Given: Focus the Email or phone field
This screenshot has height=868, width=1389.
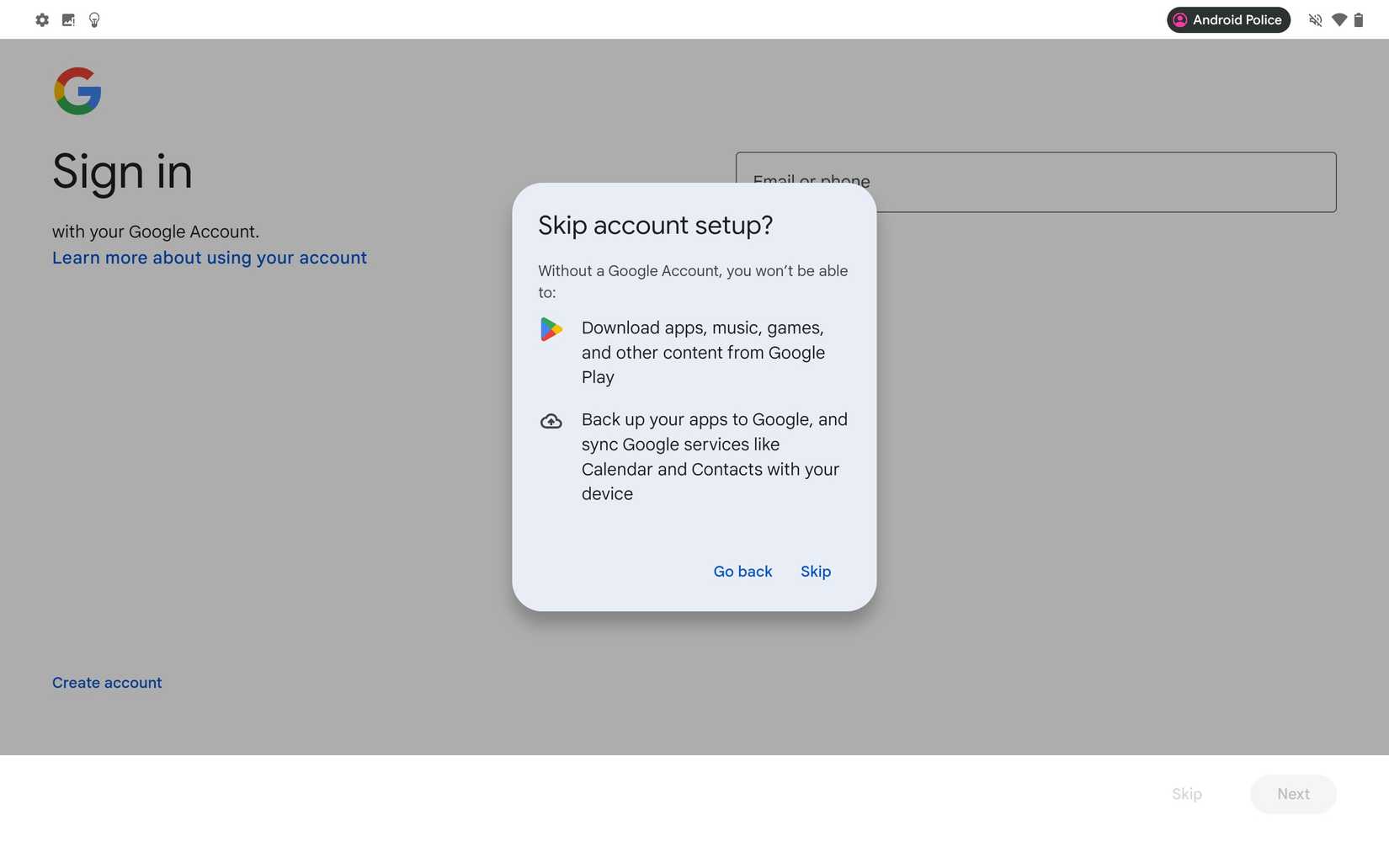Looking at the screenshot, I should pos(1035,182).
